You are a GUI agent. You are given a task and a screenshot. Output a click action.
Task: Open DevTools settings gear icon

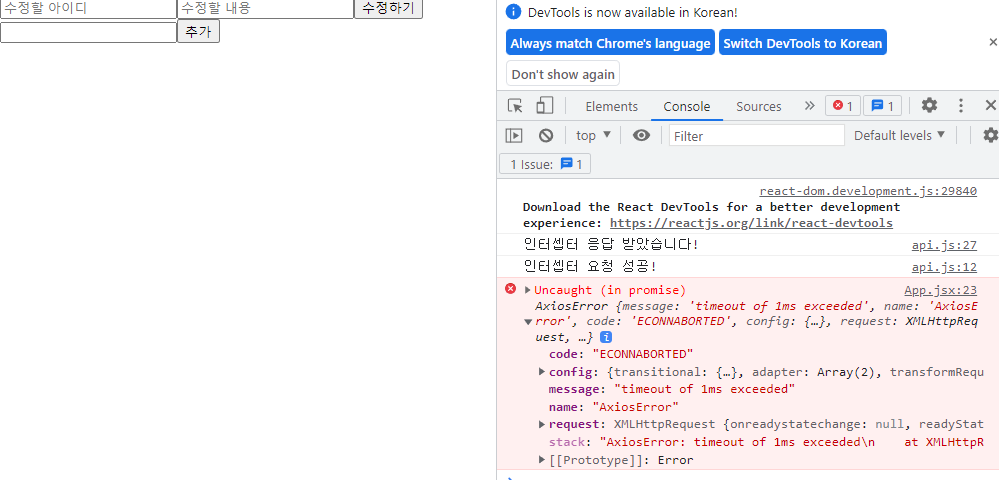pyautogui.click(x=930, y=106)
